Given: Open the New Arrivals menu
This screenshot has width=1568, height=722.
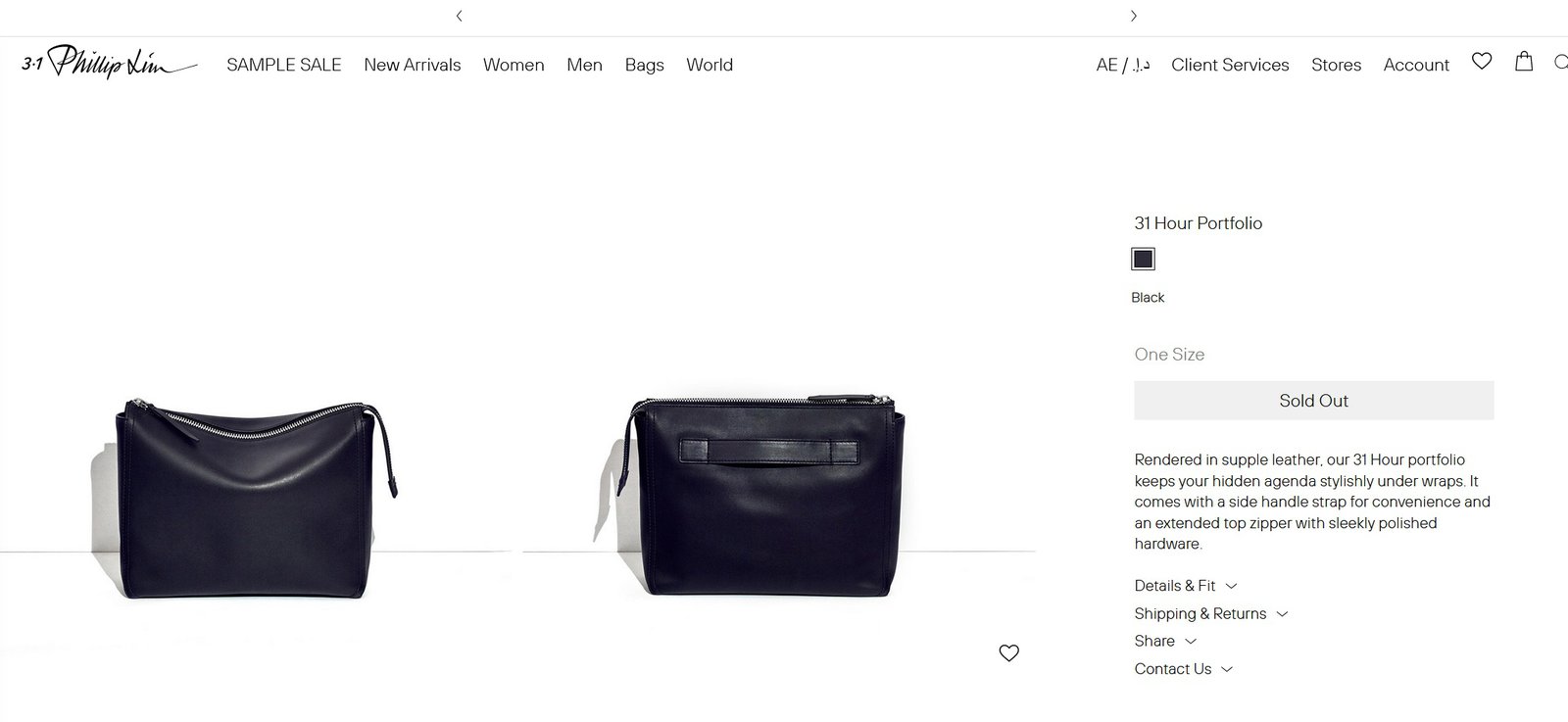Looking at the screenshot, I should pyautogui.click(x=413, y=65).
